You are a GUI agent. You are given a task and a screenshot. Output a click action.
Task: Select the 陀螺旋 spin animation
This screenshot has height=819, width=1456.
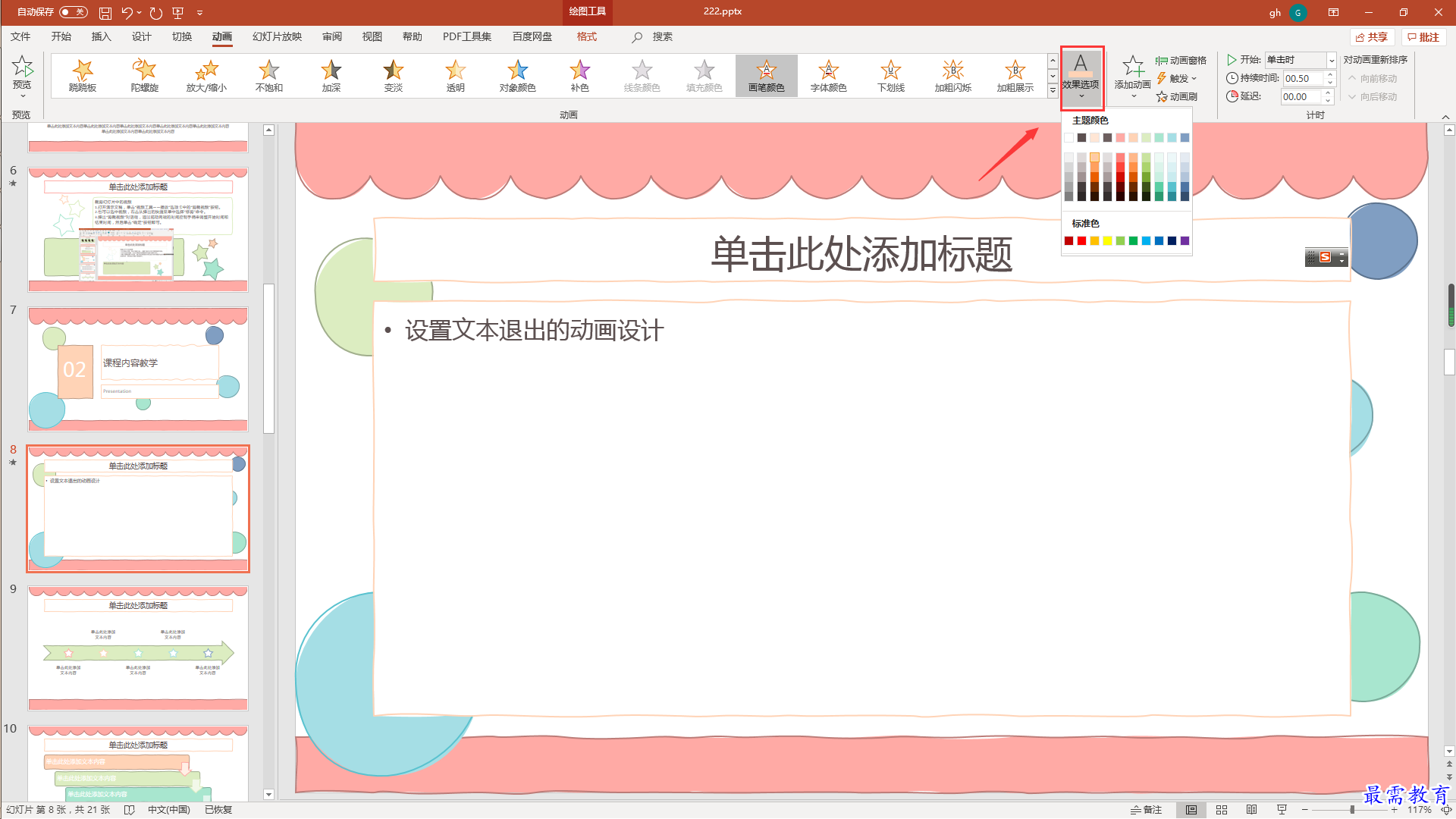coord(145,76)
